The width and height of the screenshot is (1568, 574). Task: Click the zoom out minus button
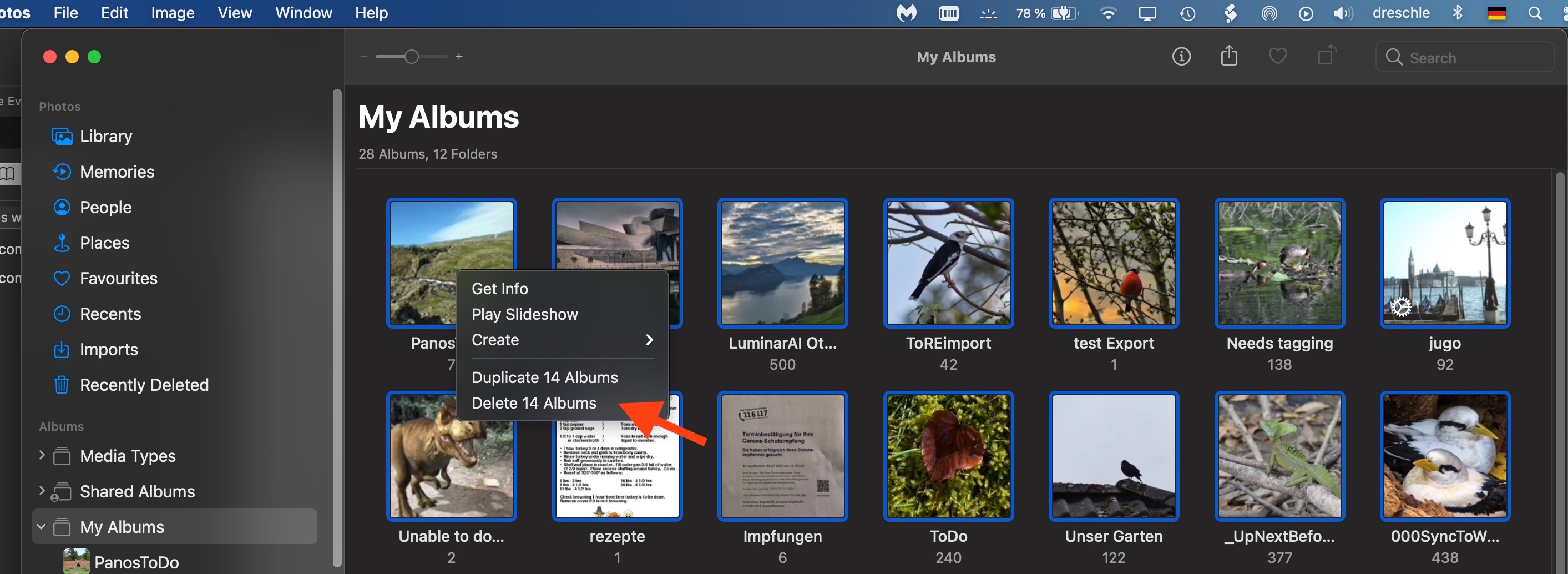(364, 57)
